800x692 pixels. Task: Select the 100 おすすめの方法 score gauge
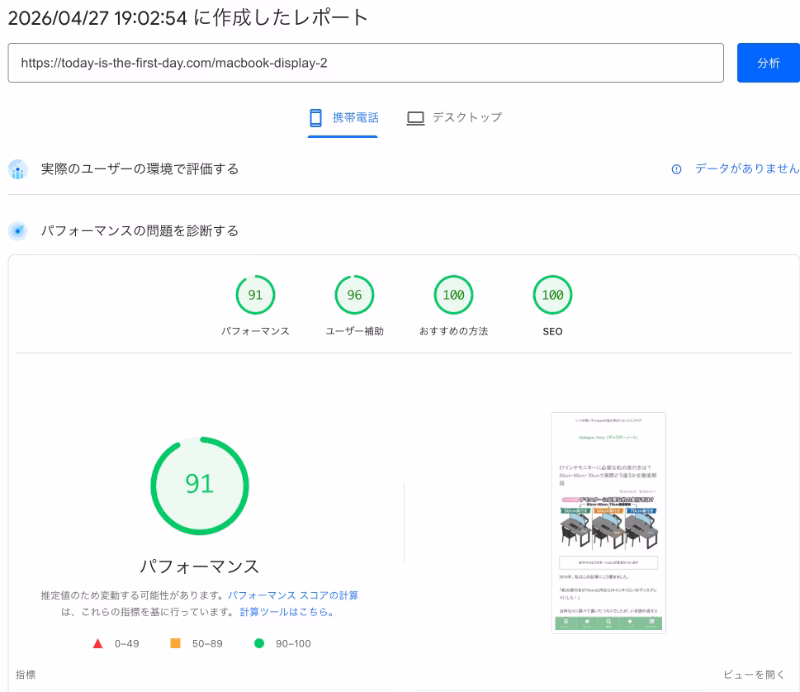453,295
